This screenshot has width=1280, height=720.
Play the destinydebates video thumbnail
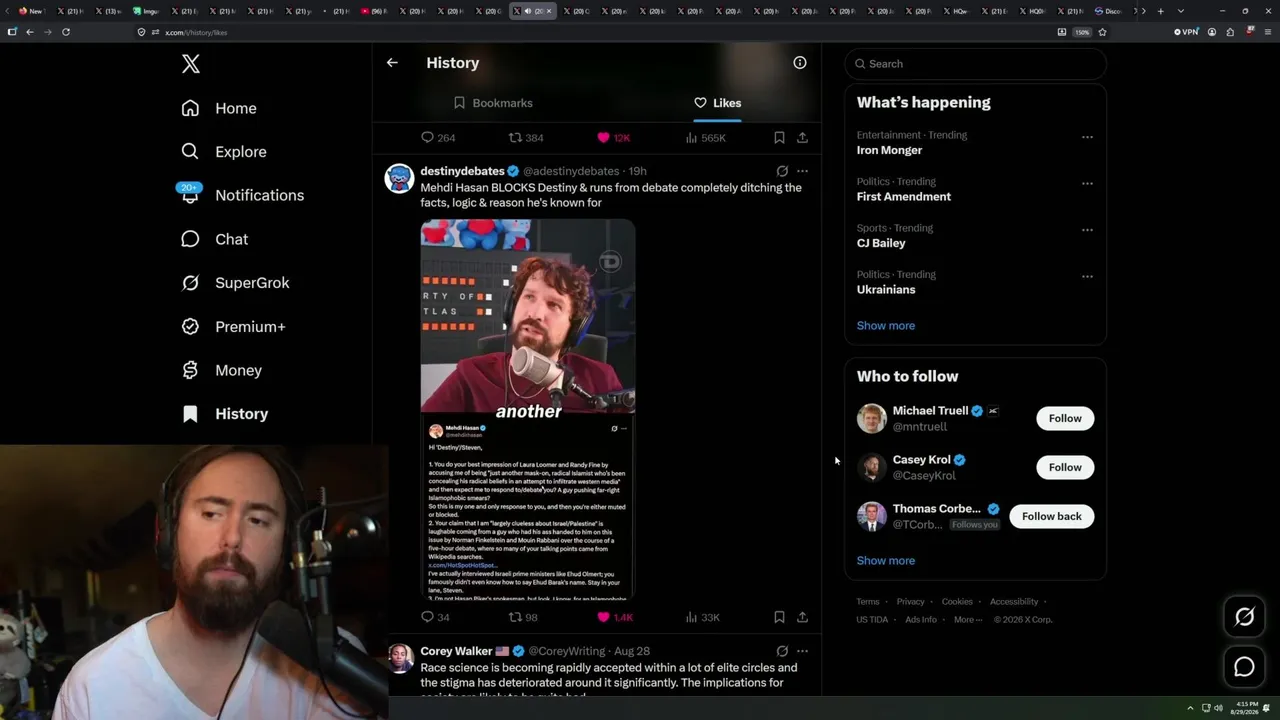tap(528, 409)
